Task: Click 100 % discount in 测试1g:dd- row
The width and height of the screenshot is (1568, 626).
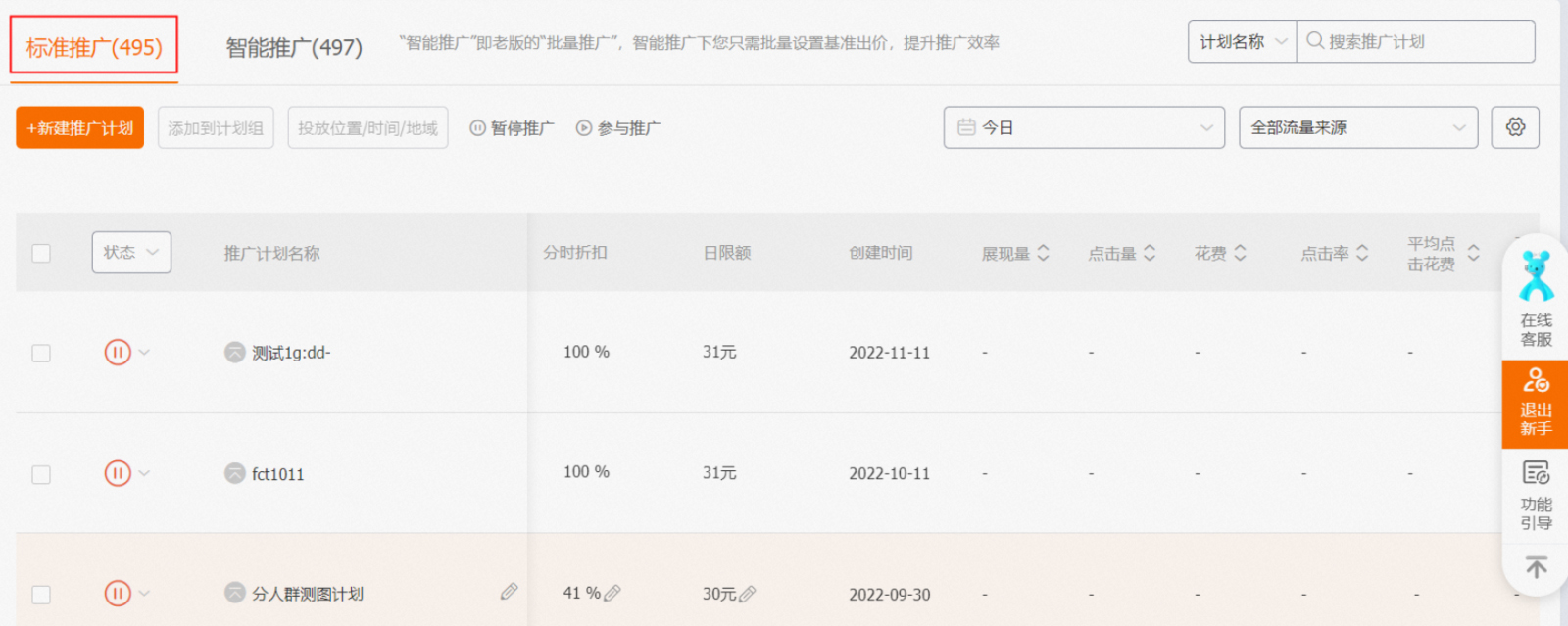Action: pos(586,352)
